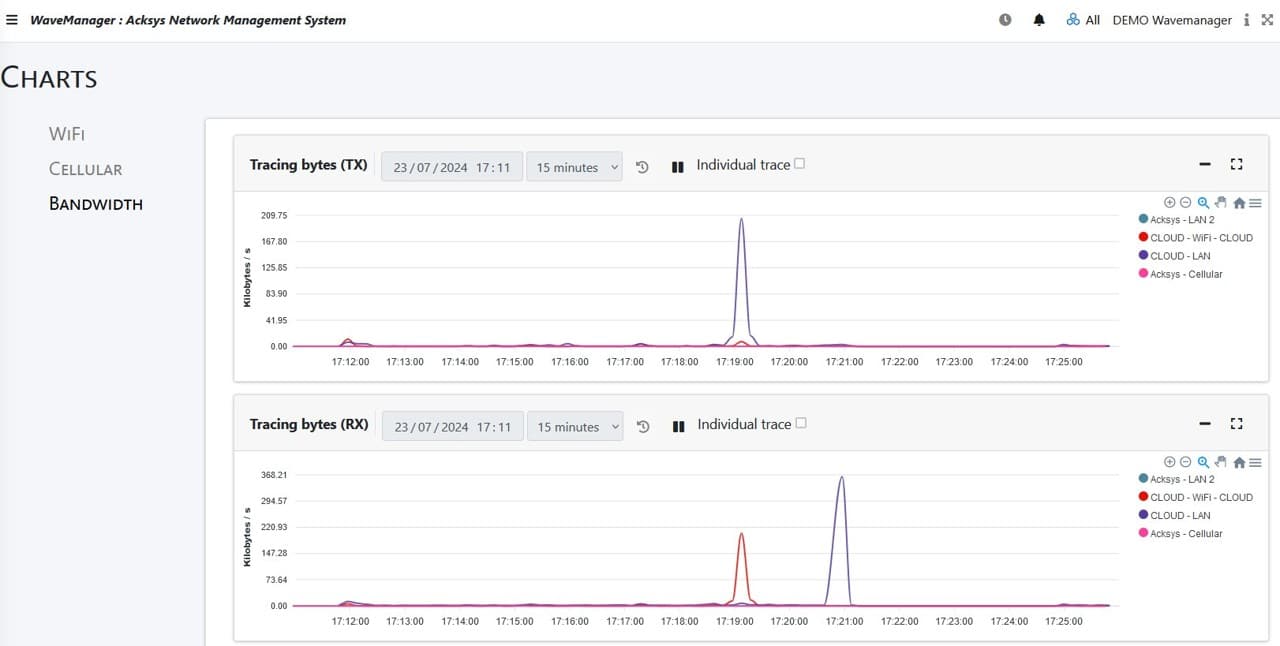Activate the pan tool on the RX chart
The width and height of the screenshot is (1280, 646).
click(1220, 462)
